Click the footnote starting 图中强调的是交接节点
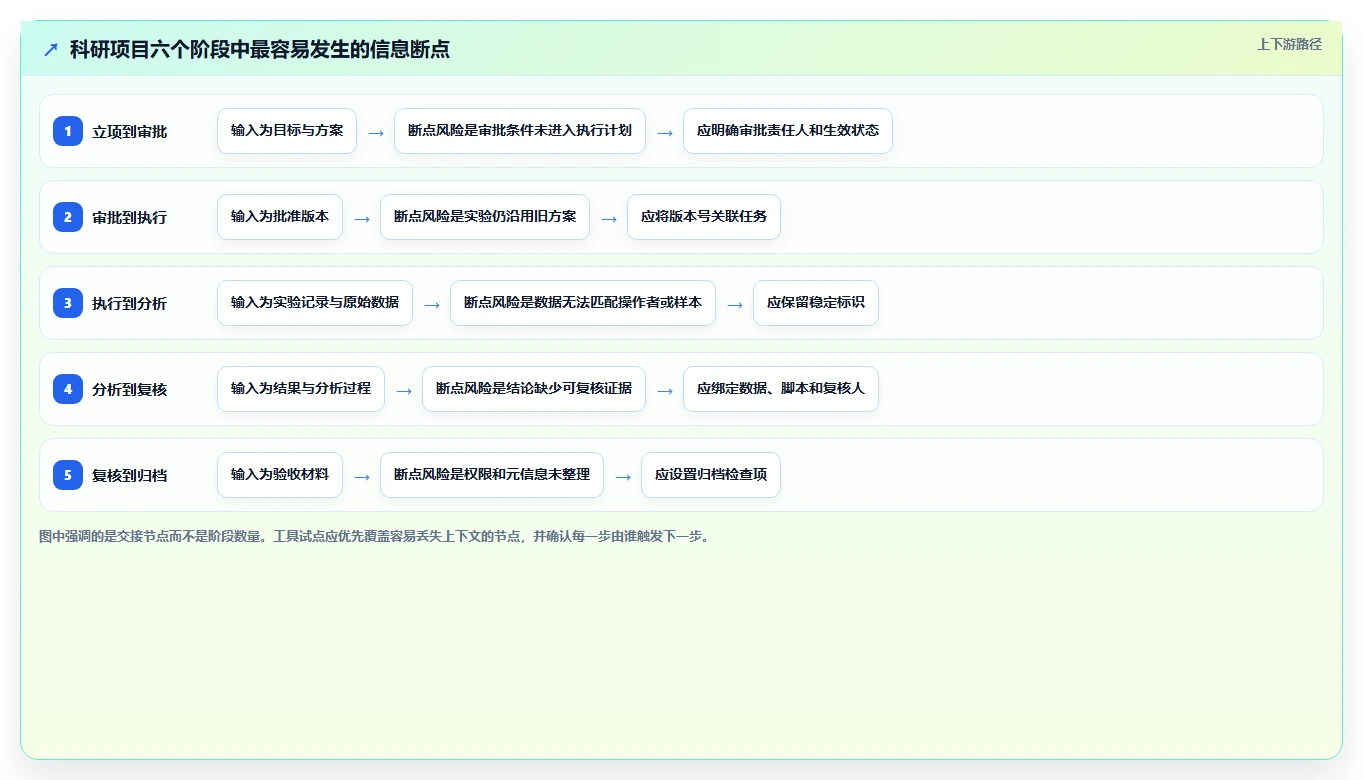The height and width of the screenshot is (780, 1363). pyautogui.click(x=376, y=536)
